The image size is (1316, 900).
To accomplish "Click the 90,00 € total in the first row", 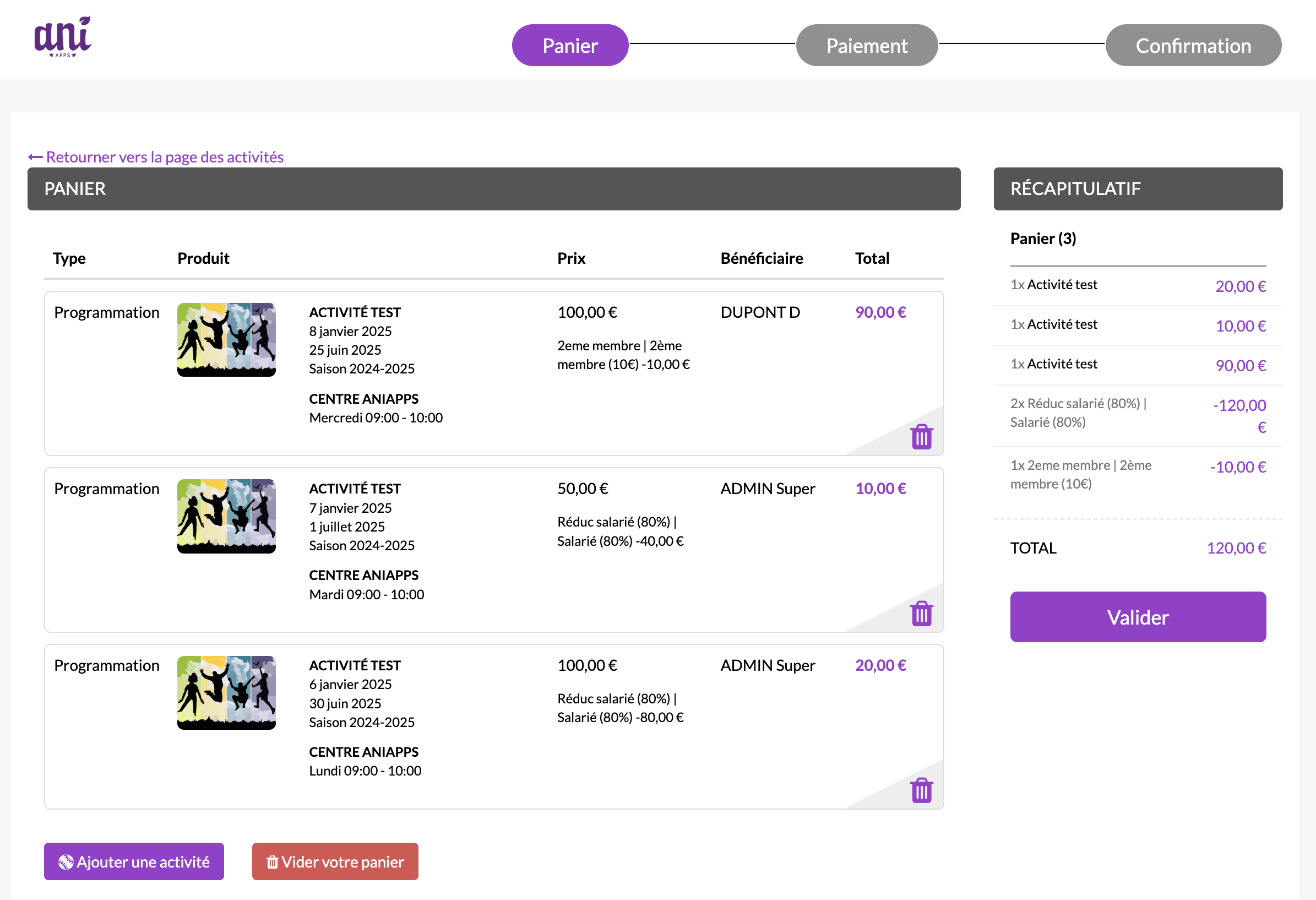I will click(x=880, y=312).
